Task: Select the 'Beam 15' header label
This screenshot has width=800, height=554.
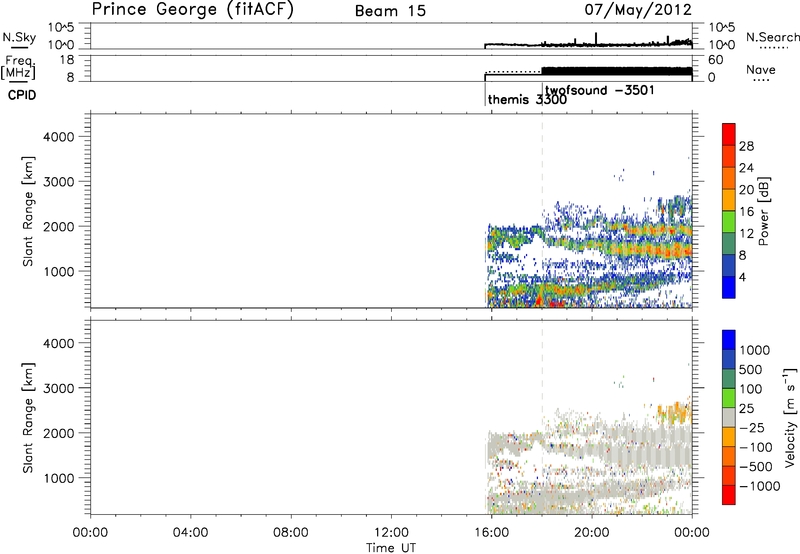Action: [390, 11]
